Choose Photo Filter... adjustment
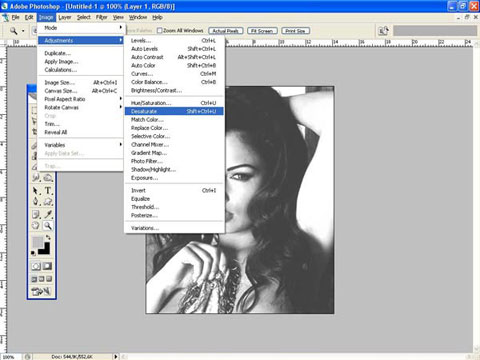480x360 pixels. [x=174, y=161]
